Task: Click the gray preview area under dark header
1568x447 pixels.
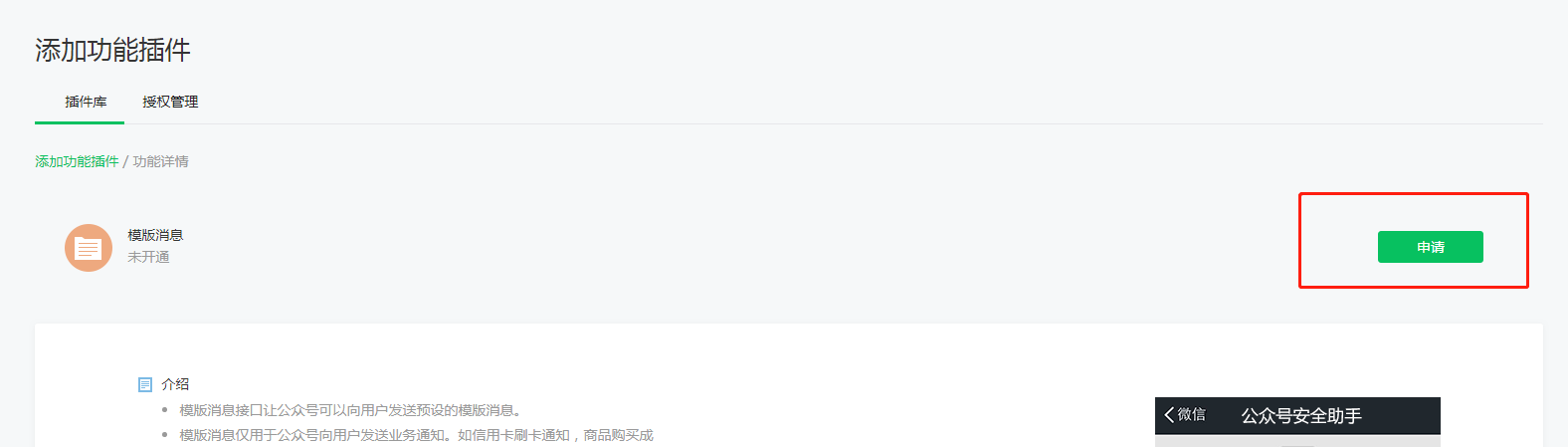Action: point(1297,441)
